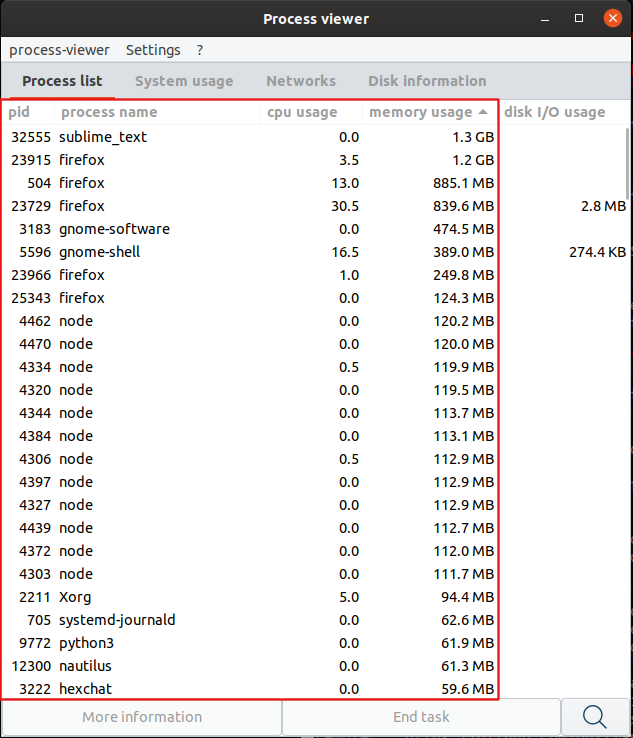Switch to the Process list tab

point(62,81)
